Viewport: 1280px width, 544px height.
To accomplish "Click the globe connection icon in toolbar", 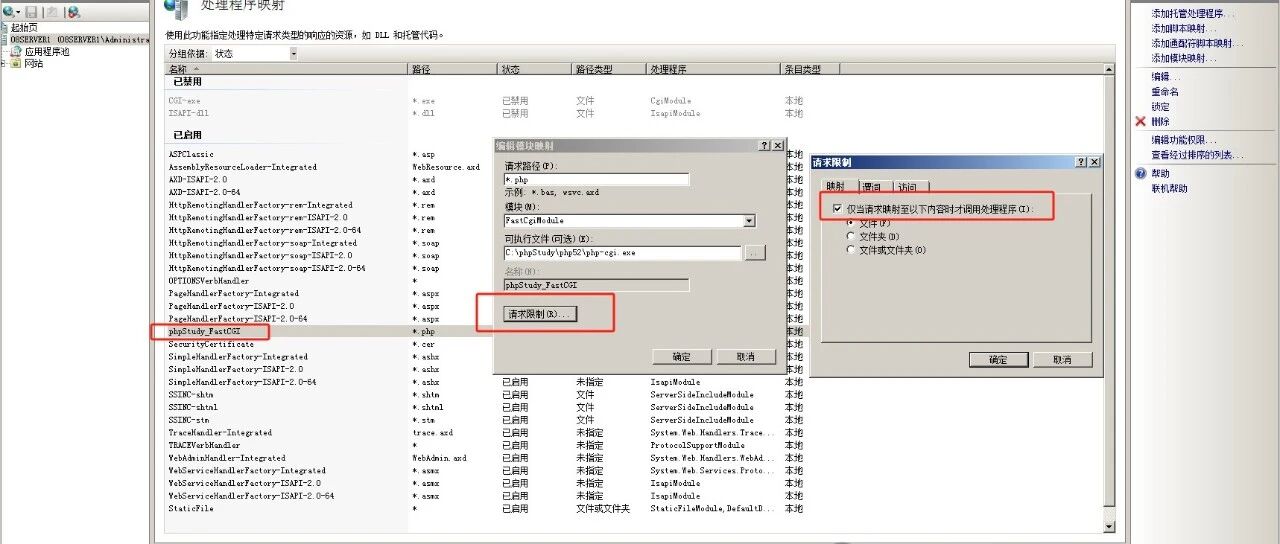I will (74, 12).
